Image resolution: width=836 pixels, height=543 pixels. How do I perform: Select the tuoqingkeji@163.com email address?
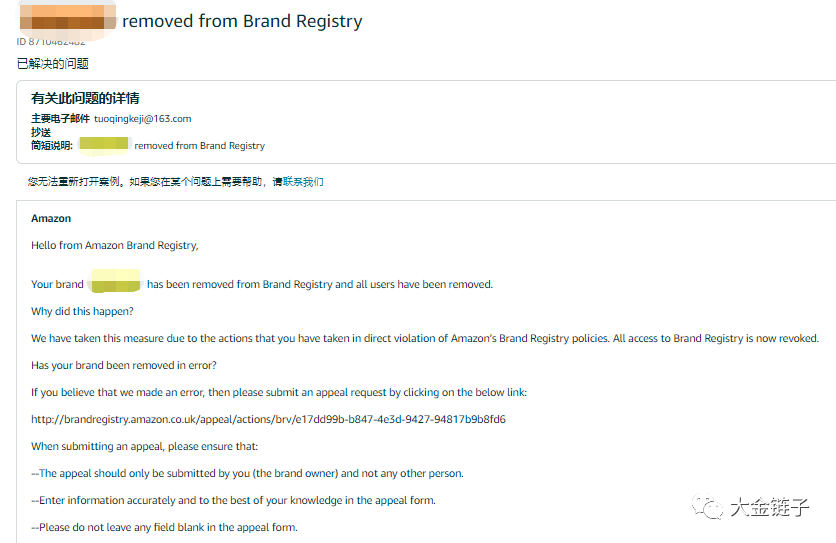[x=149, y=118]
